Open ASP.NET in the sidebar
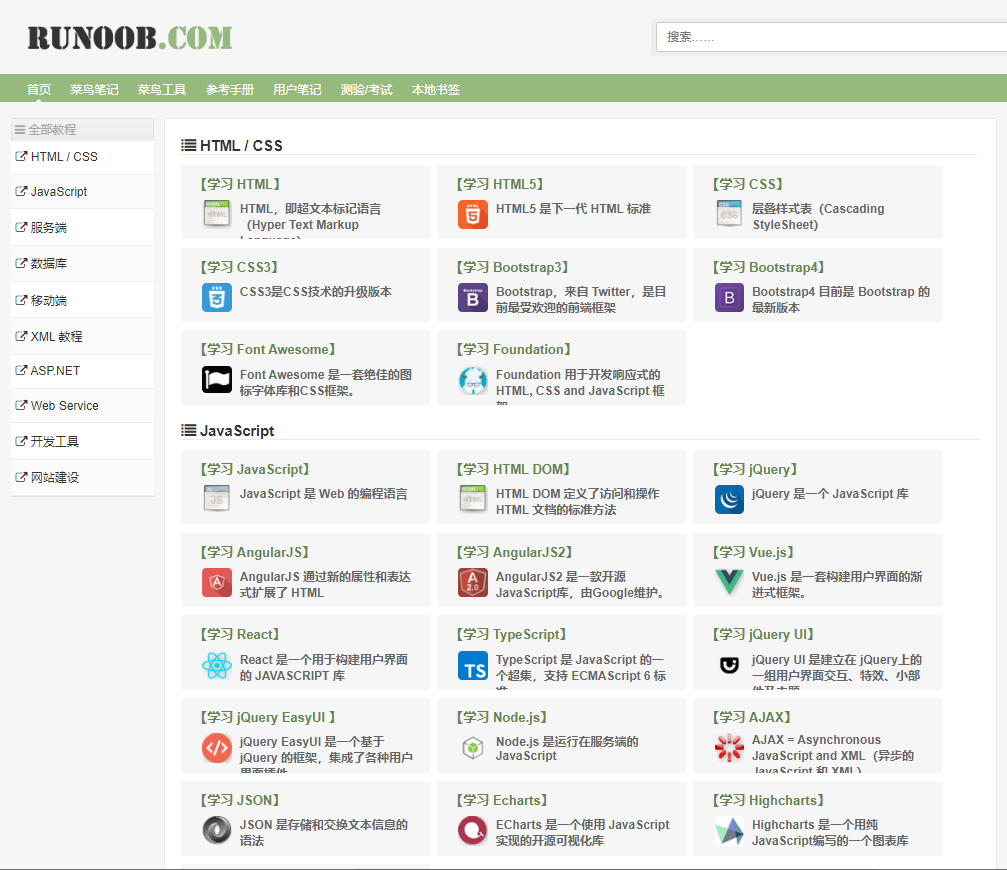 [82, 370]
